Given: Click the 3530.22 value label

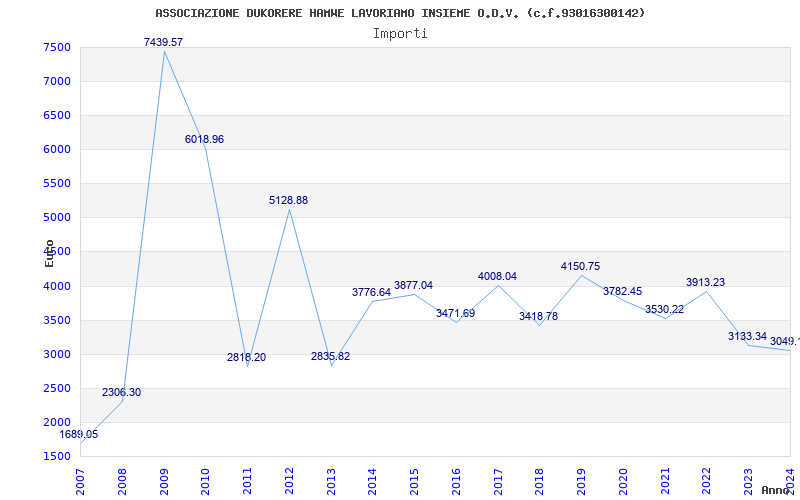Looking at the screenshot, I should [x=664, y=309].
